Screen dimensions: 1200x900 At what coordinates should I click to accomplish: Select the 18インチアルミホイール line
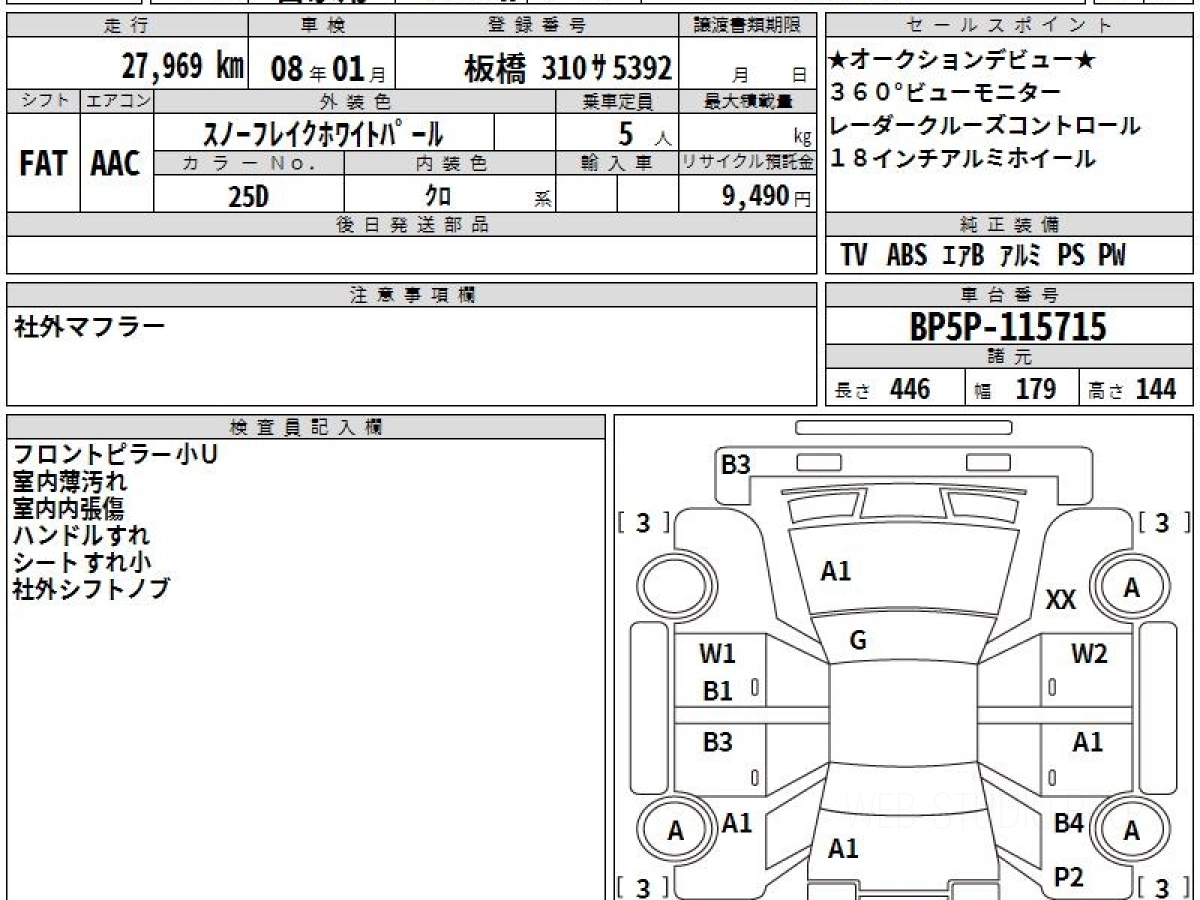tap(962, 158)
